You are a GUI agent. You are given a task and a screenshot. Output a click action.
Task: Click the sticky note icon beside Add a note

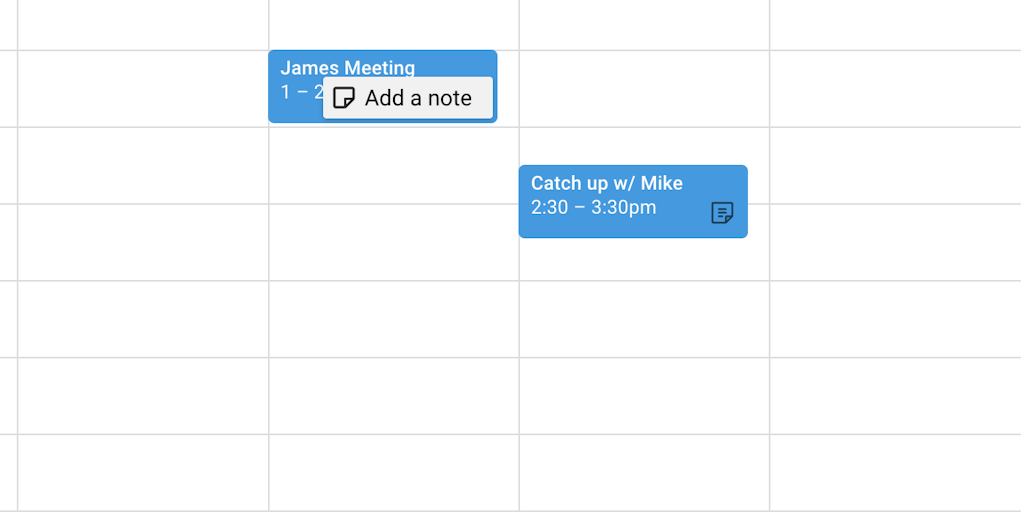pos(344,98)
